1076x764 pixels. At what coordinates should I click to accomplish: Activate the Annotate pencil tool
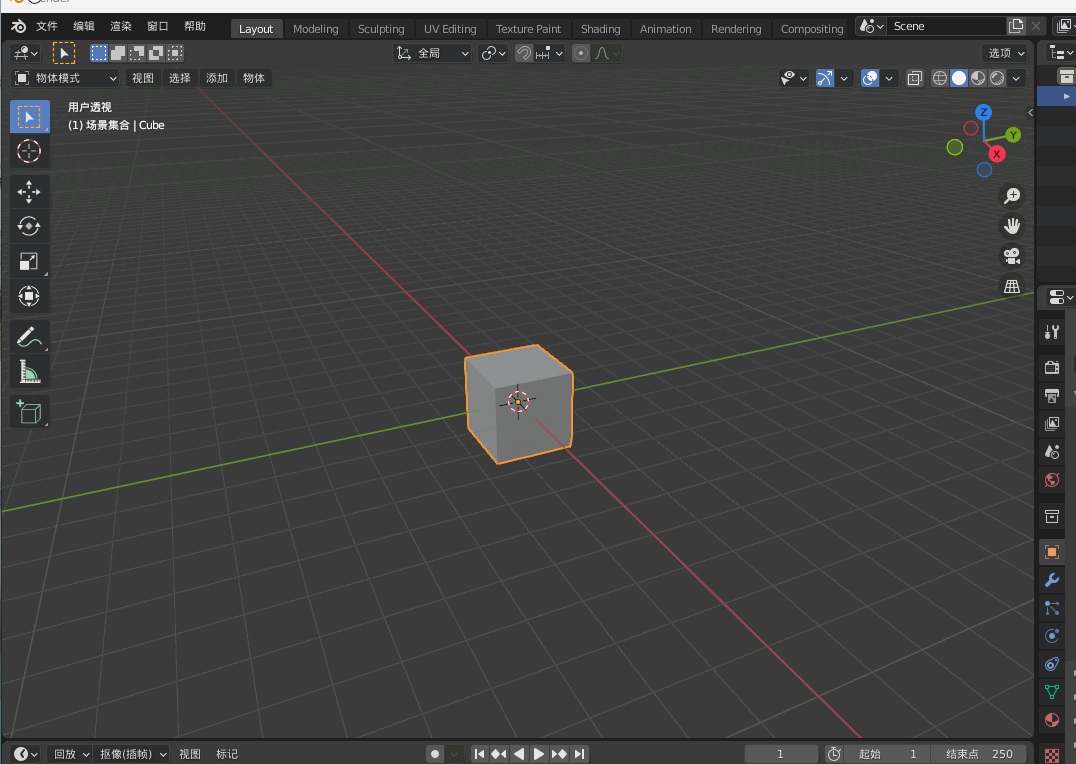(29, 337)
